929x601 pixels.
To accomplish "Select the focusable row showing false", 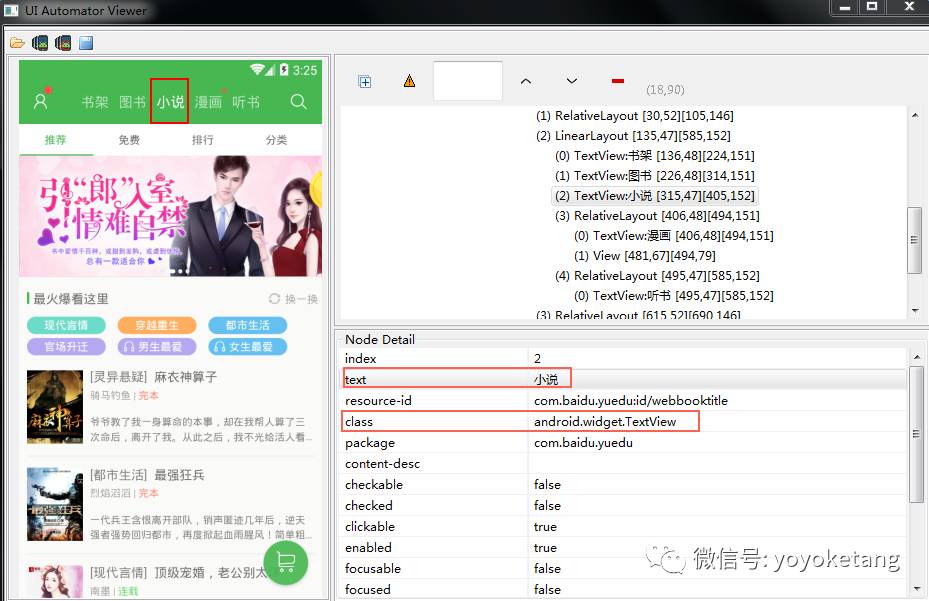I will pos(623,568).
